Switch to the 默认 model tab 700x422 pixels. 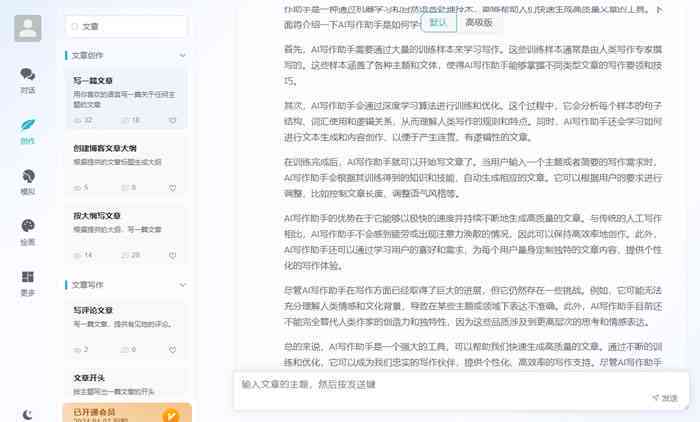pos(438,23)
